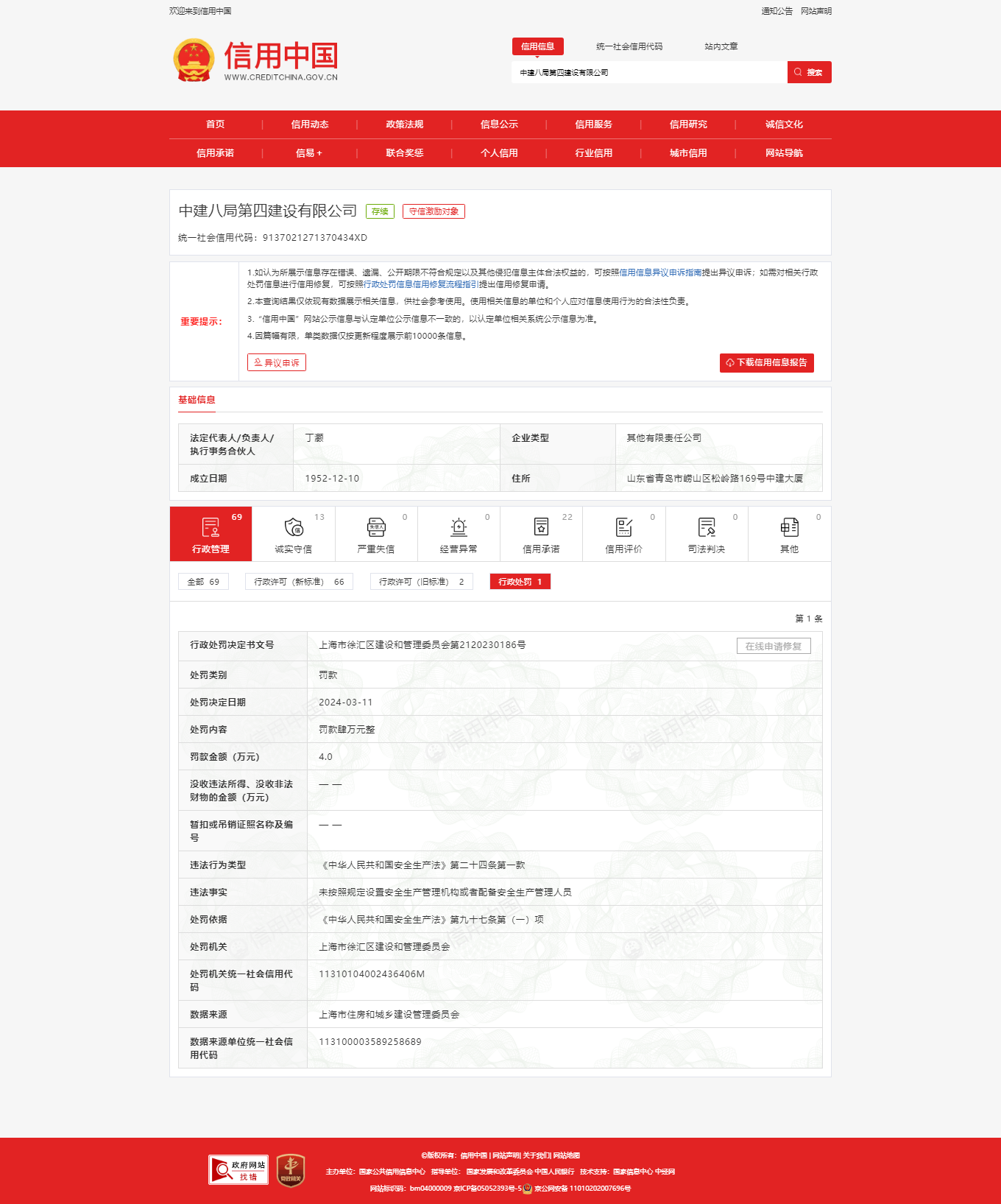Filter by 行政许可（旧标准）2
1001x1204 pixels.
pos(422,582)
